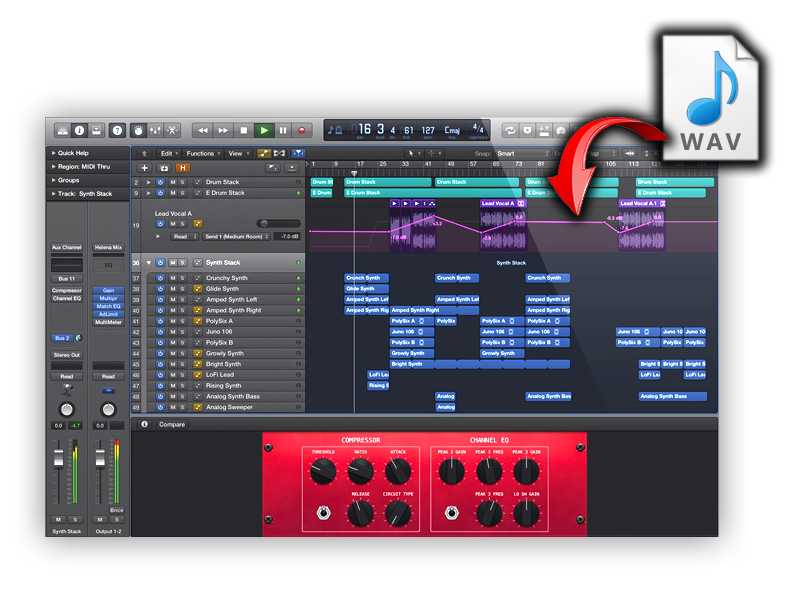Expand the Drum Stack track disclosure triangle
Viewport: 800px width, 600px height.
148,182
